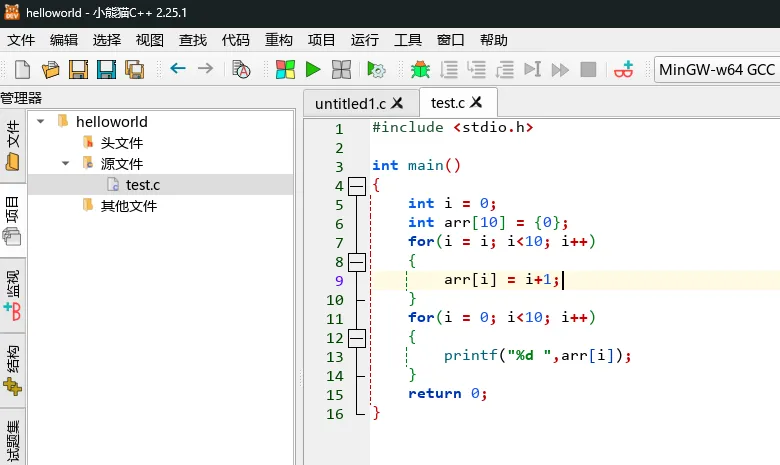This screenshot has width=780, height=465.
Task: Click the blue Back navigation arrow
Action: click(x=178, y=69)
